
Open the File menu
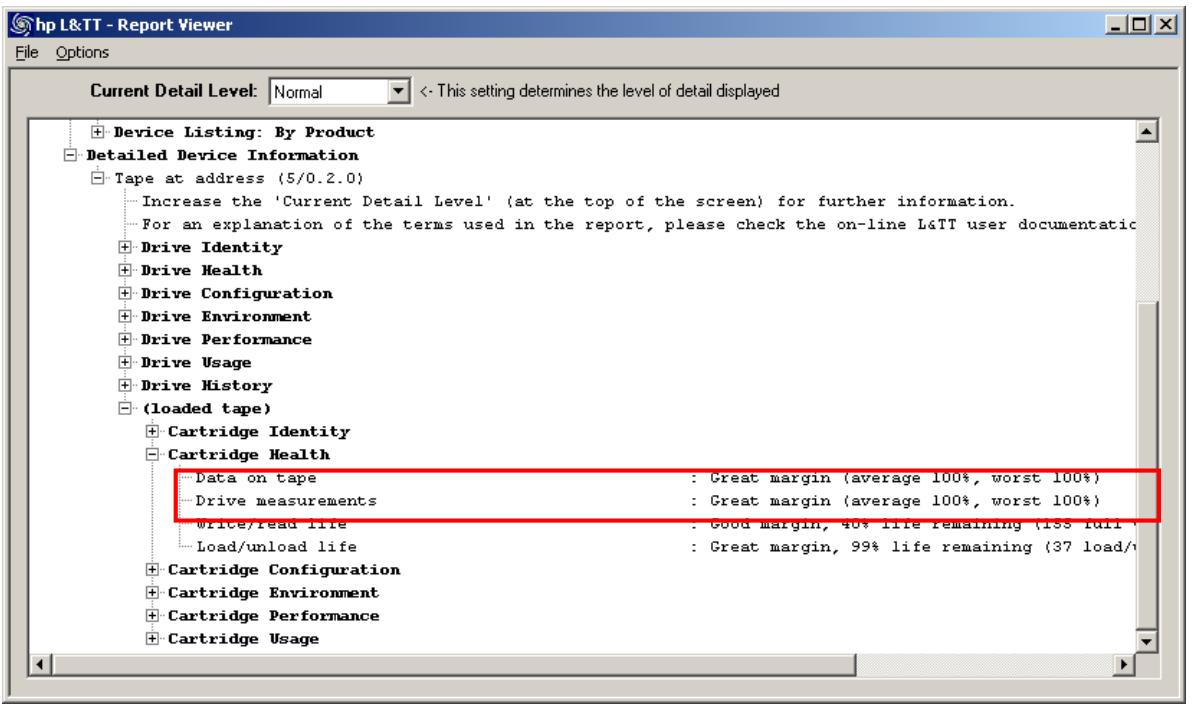coord(27,52)
